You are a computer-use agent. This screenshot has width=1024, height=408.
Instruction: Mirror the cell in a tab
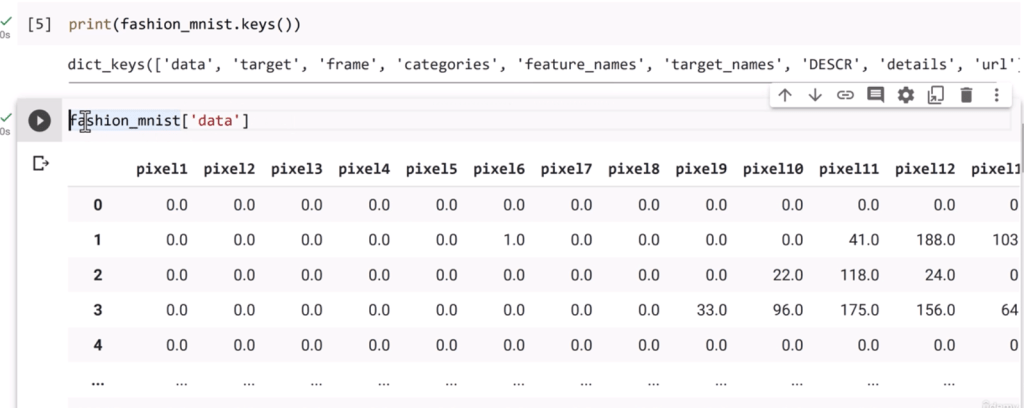(936, 95)
